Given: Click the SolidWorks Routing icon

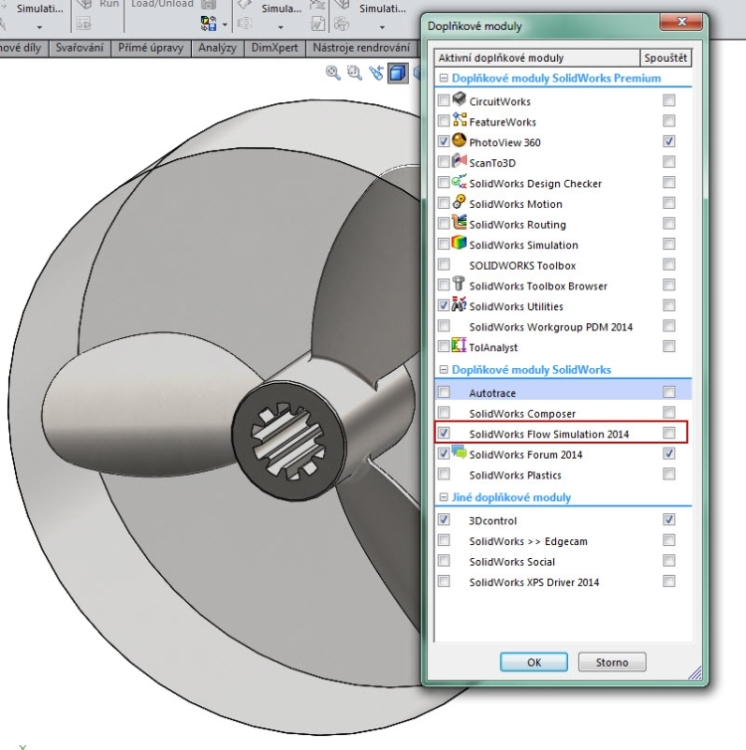Looking at the screenshot, I should coord(459,222).
